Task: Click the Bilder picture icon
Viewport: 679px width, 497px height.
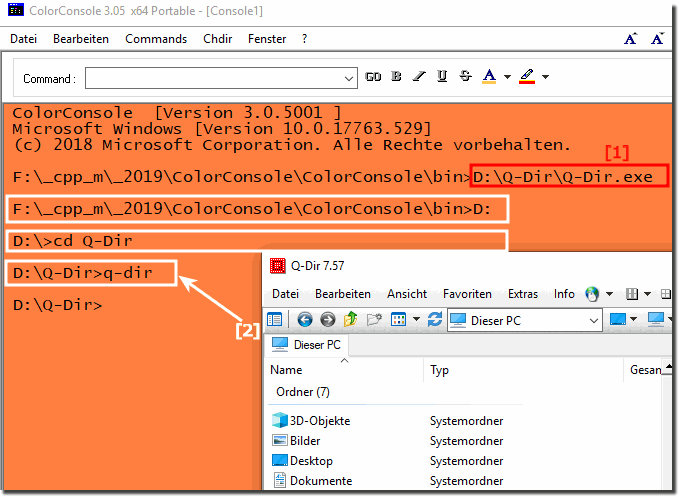Action: tap(280, 441)
